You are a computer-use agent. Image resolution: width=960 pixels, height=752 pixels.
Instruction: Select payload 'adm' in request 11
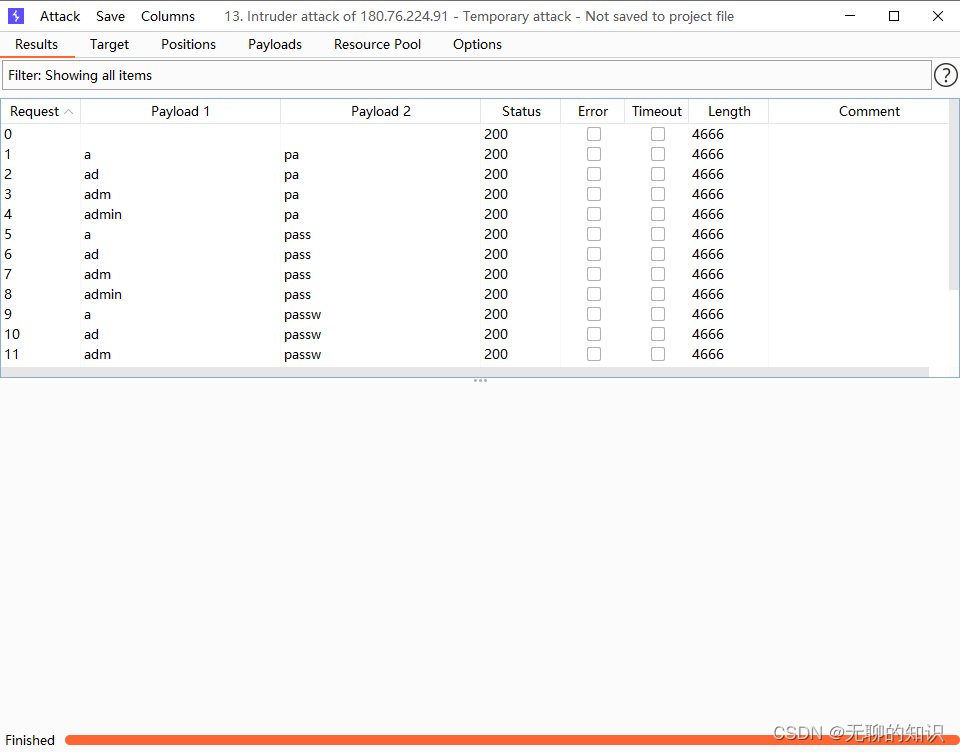coord(97,355)
